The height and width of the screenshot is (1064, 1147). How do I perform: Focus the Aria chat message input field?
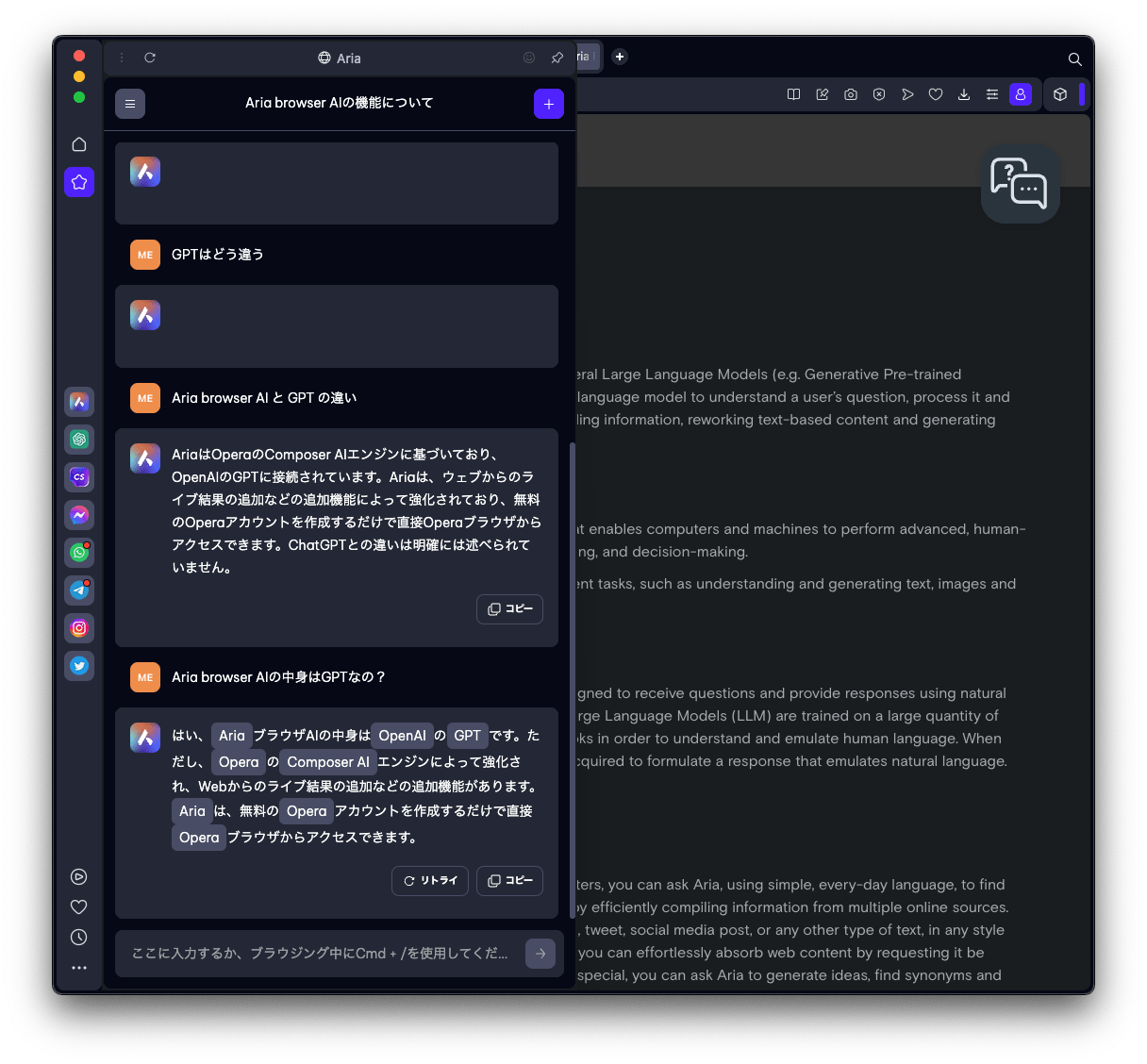pyautogui.click(x=320, y=954)
